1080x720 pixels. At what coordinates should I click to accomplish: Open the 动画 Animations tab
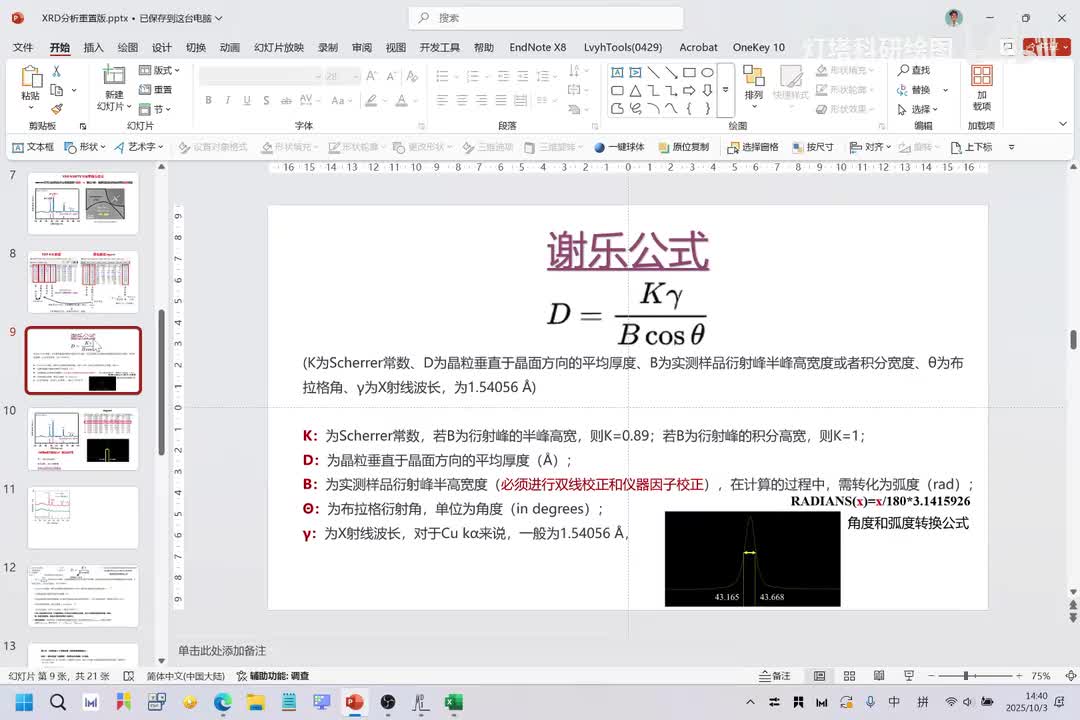click(229, 47)
